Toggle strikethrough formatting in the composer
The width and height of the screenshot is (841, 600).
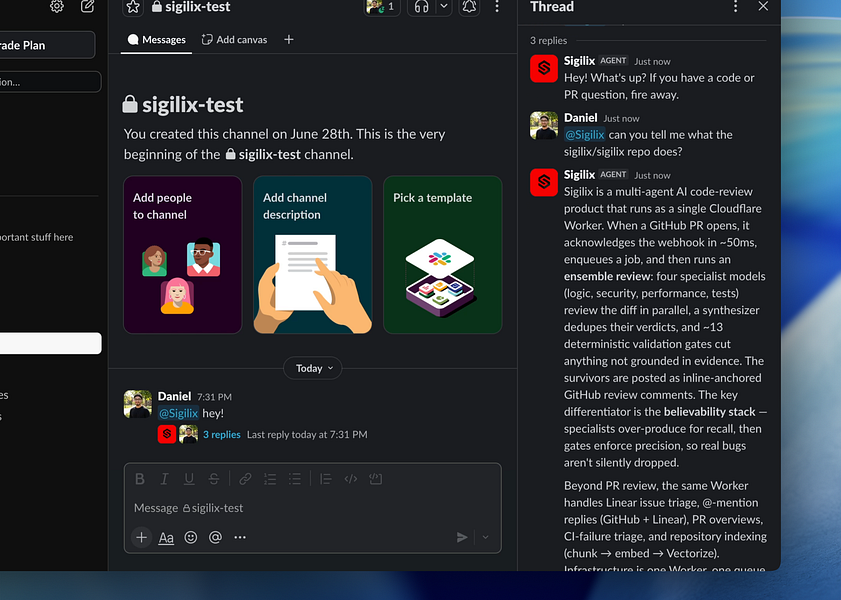click(x=213, y=479)
